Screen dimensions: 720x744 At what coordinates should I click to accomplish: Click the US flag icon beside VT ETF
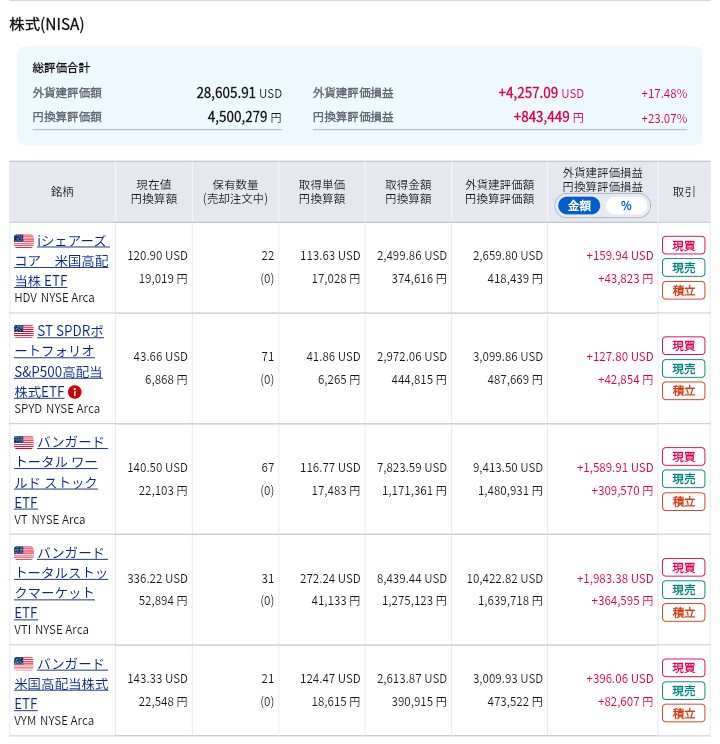24,442
